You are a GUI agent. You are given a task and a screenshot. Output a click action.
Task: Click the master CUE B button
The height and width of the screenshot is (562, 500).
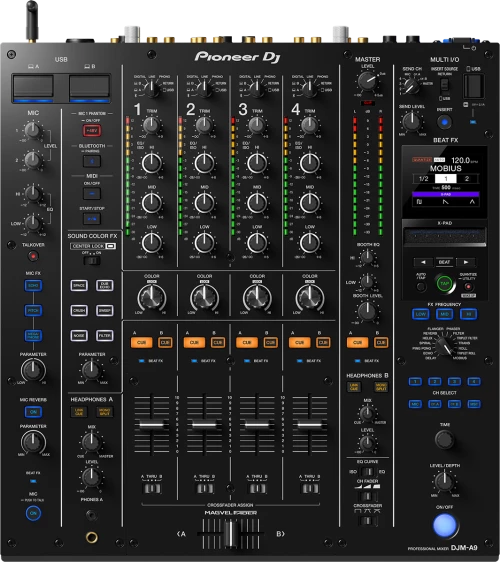coord(381,343)
